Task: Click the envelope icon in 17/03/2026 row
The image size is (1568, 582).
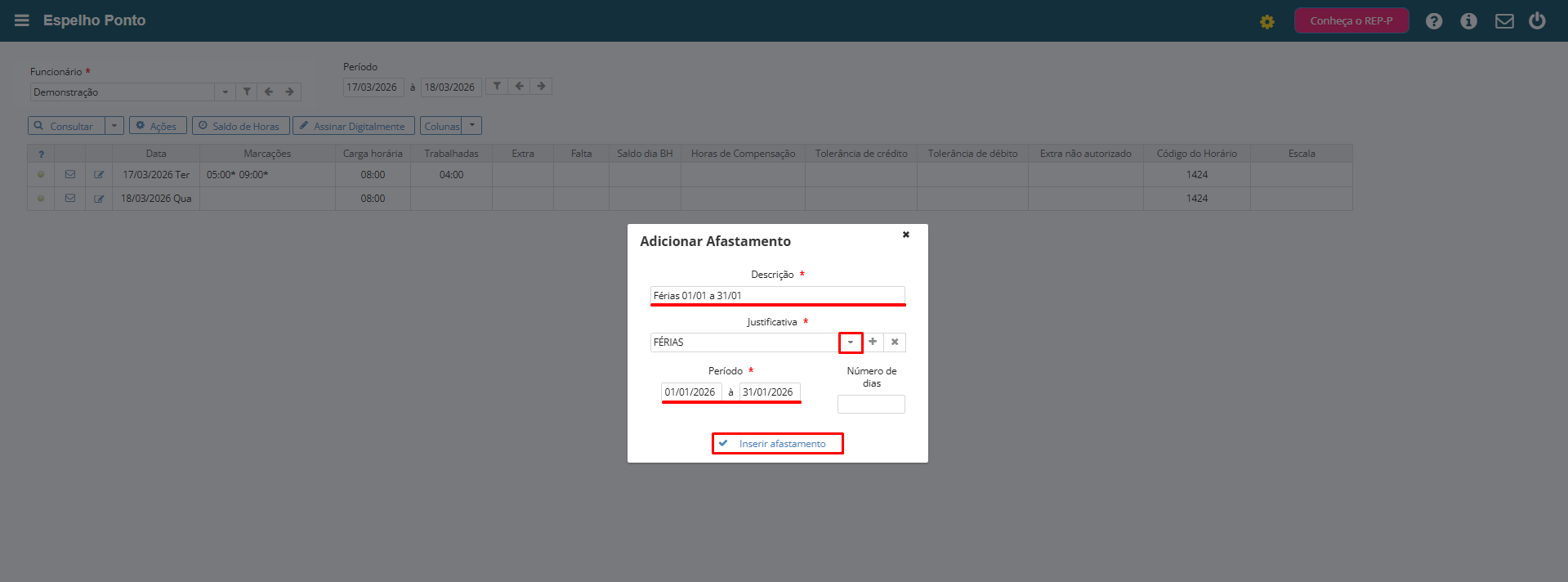Action: (x=70, y=174)
